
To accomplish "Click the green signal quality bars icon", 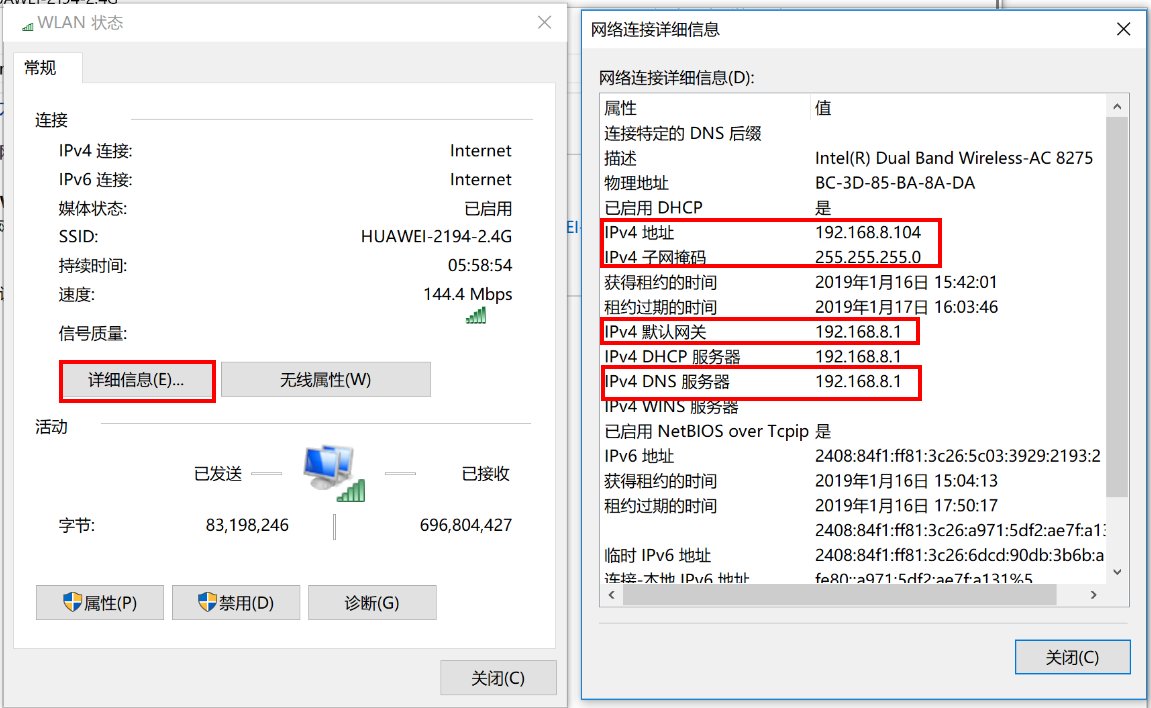I will click(476, 315).
